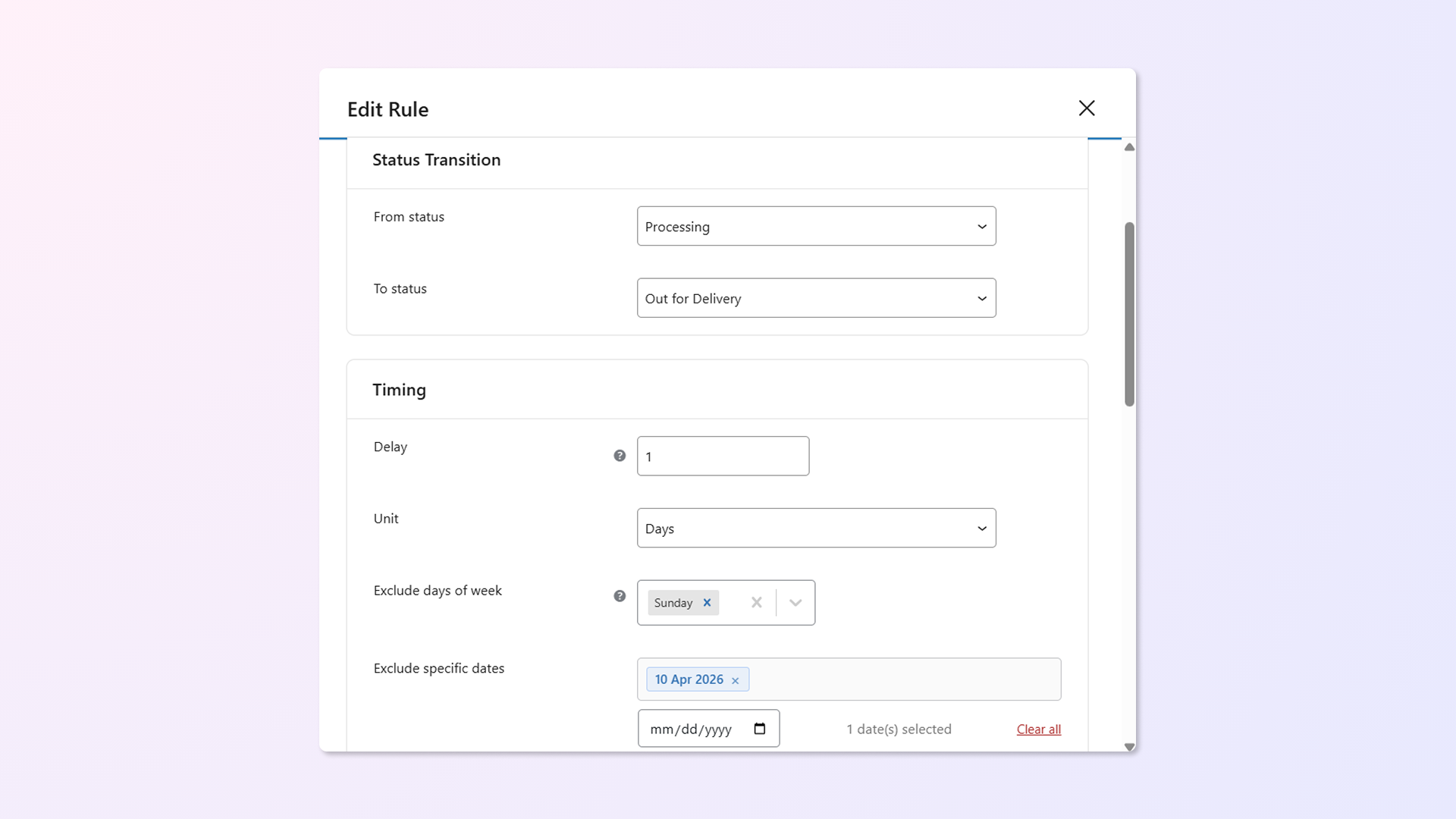
Task: Click the scrollbar up arrow
Action: (1129, 147)
